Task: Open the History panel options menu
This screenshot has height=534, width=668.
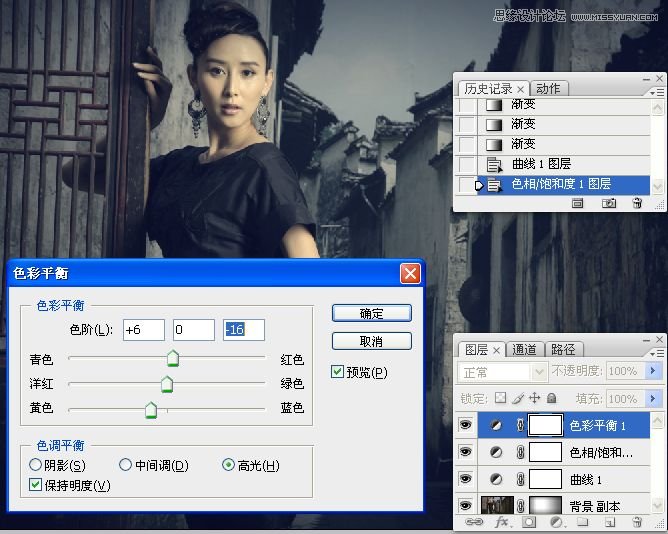Action: [657, 92]
